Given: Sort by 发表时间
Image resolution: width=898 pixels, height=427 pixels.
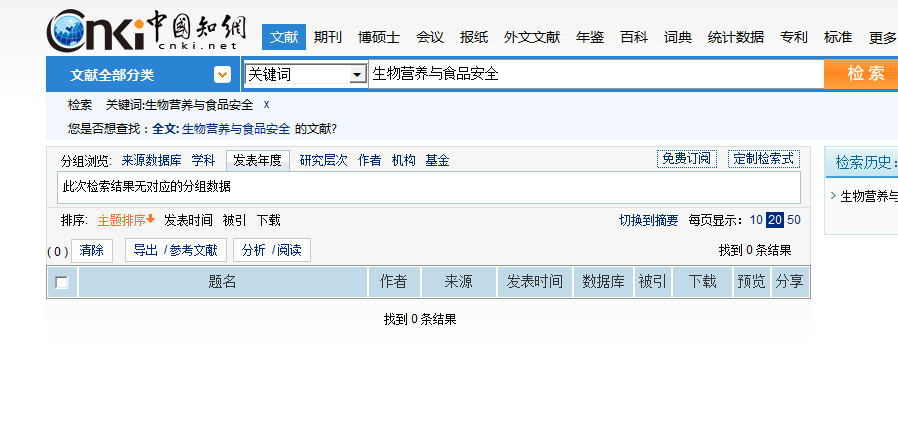Looking at the screenshot, I should point(188,220).
